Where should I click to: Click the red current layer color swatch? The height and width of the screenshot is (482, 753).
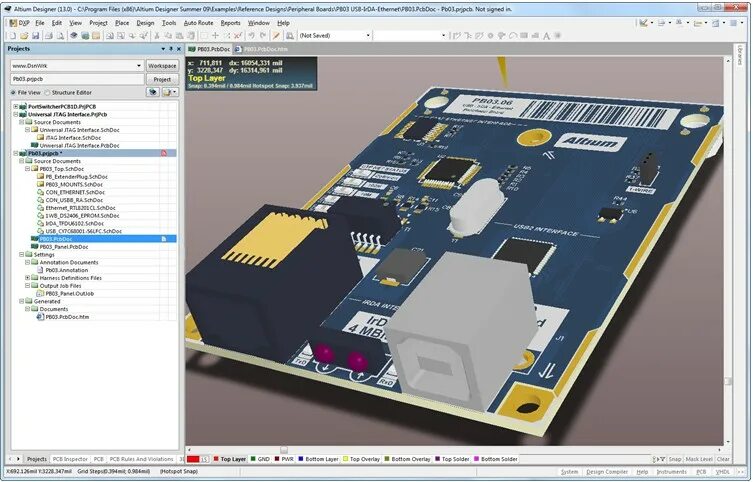pyautogui.click(x=193, y=459)
